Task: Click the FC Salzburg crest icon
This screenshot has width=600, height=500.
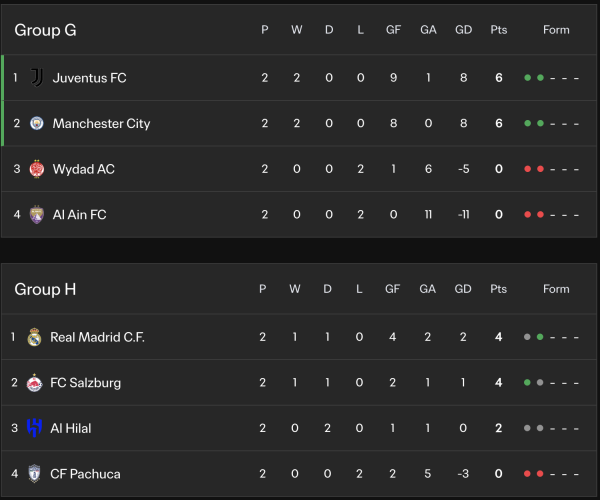Action: (x=35, y=382)
